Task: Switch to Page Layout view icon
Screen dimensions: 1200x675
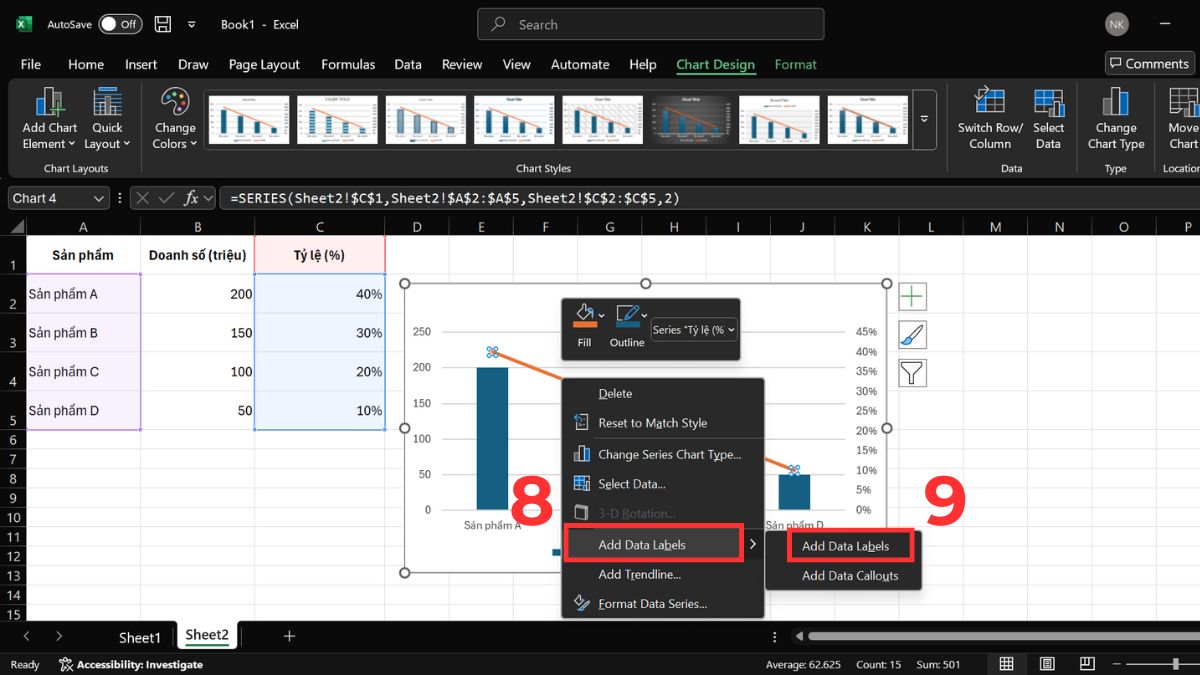Action: click(x=1046, y=664)
